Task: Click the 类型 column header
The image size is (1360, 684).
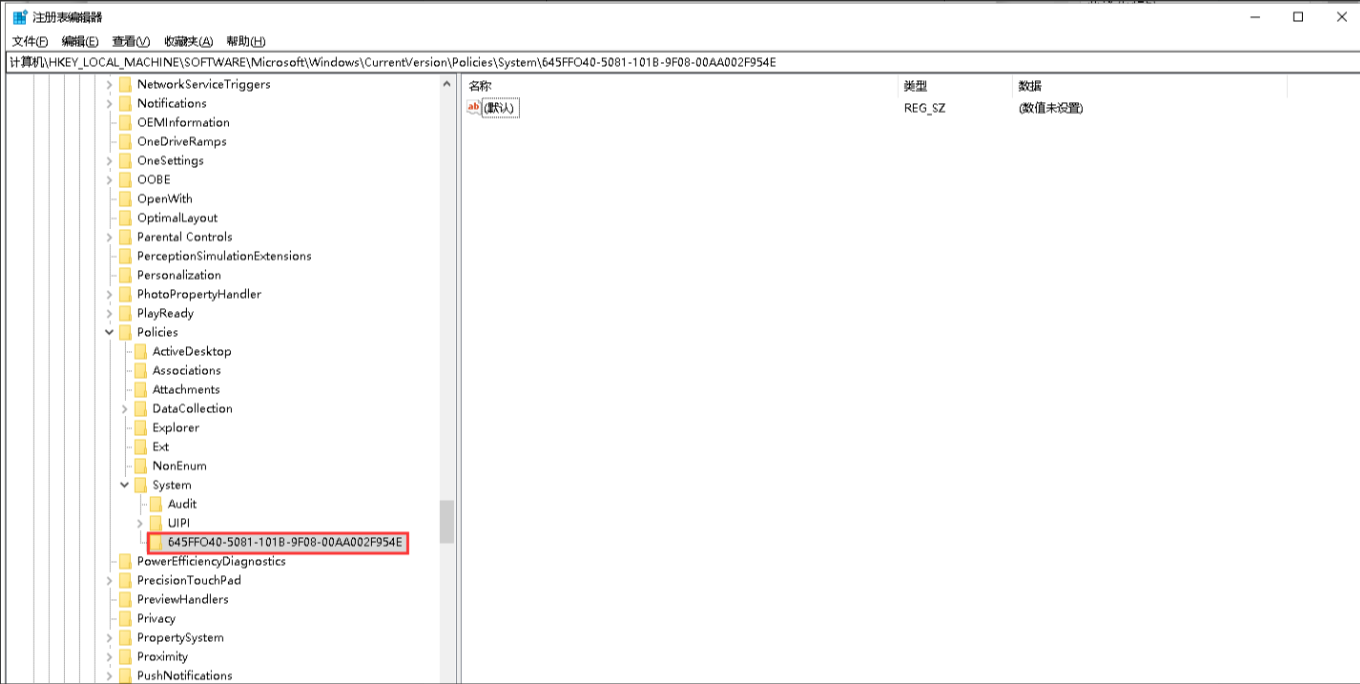Action: [916, 86]
